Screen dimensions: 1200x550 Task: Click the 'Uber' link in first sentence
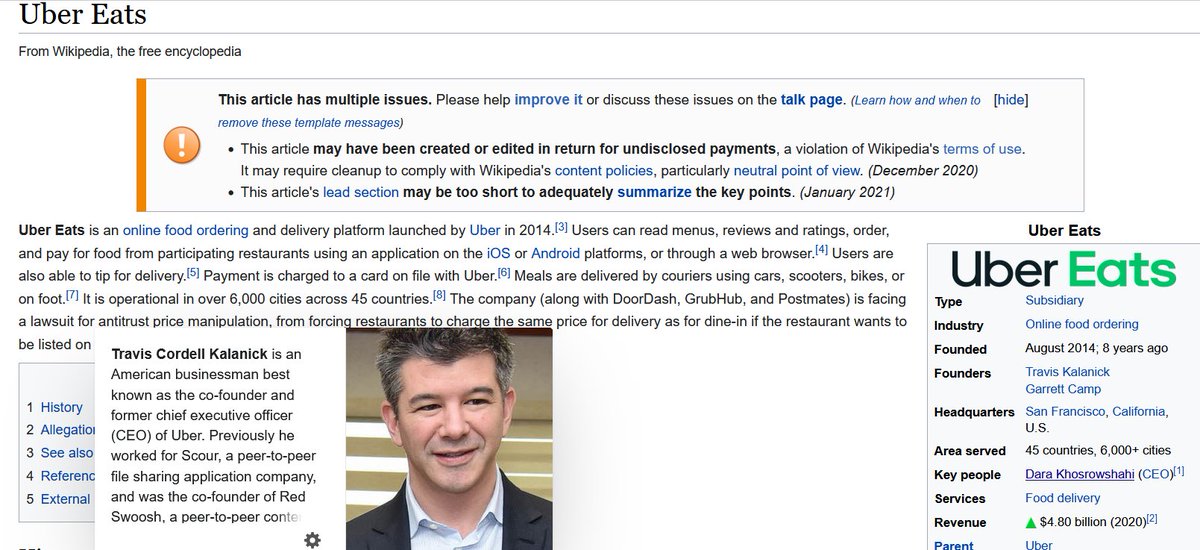pyautogui.click(x=485, y=230)
